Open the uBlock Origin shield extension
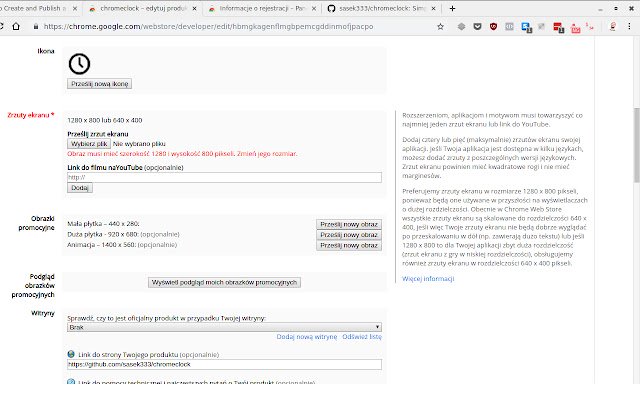This screenshot has width=640, height=400. click(x=493, y=27)
